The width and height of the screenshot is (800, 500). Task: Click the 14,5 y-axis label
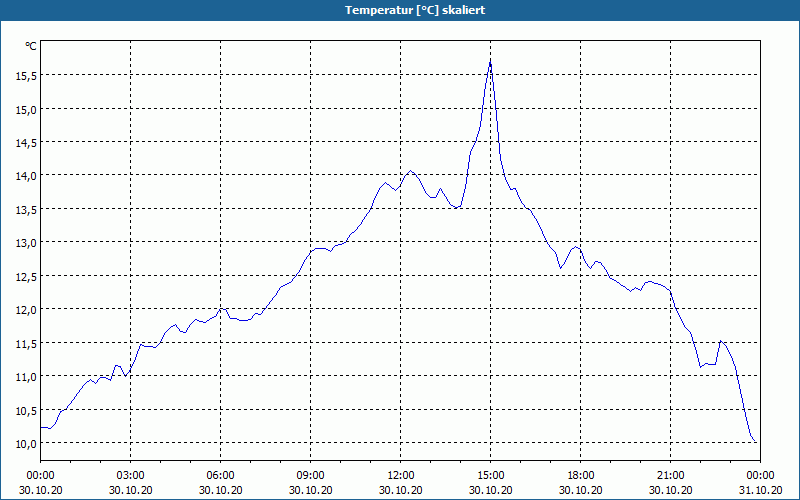coord(26,143)
